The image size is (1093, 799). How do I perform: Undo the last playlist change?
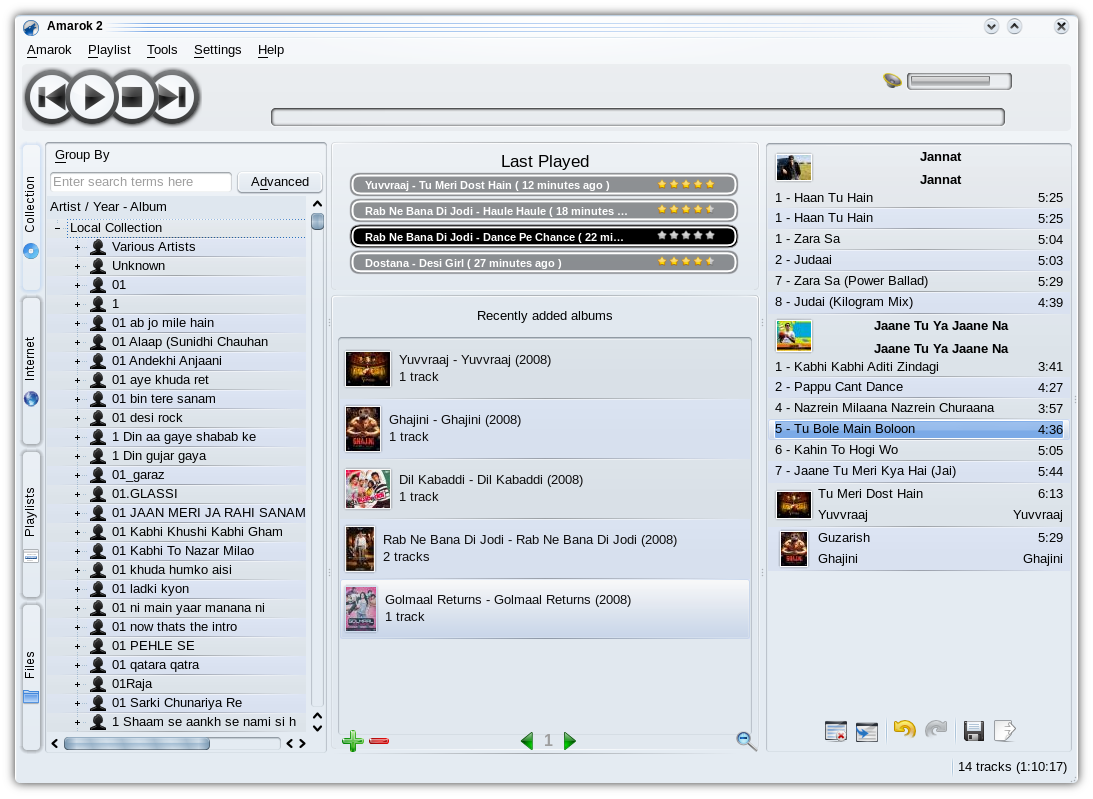click(904, 730)
